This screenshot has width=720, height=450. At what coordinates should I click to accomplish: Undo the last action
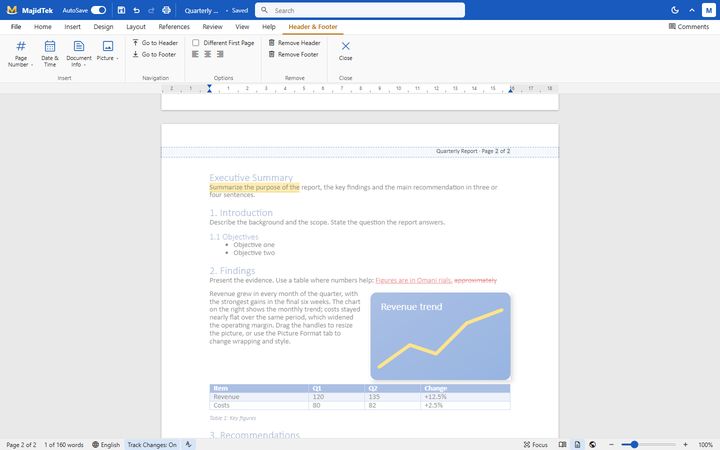(136, 10)
